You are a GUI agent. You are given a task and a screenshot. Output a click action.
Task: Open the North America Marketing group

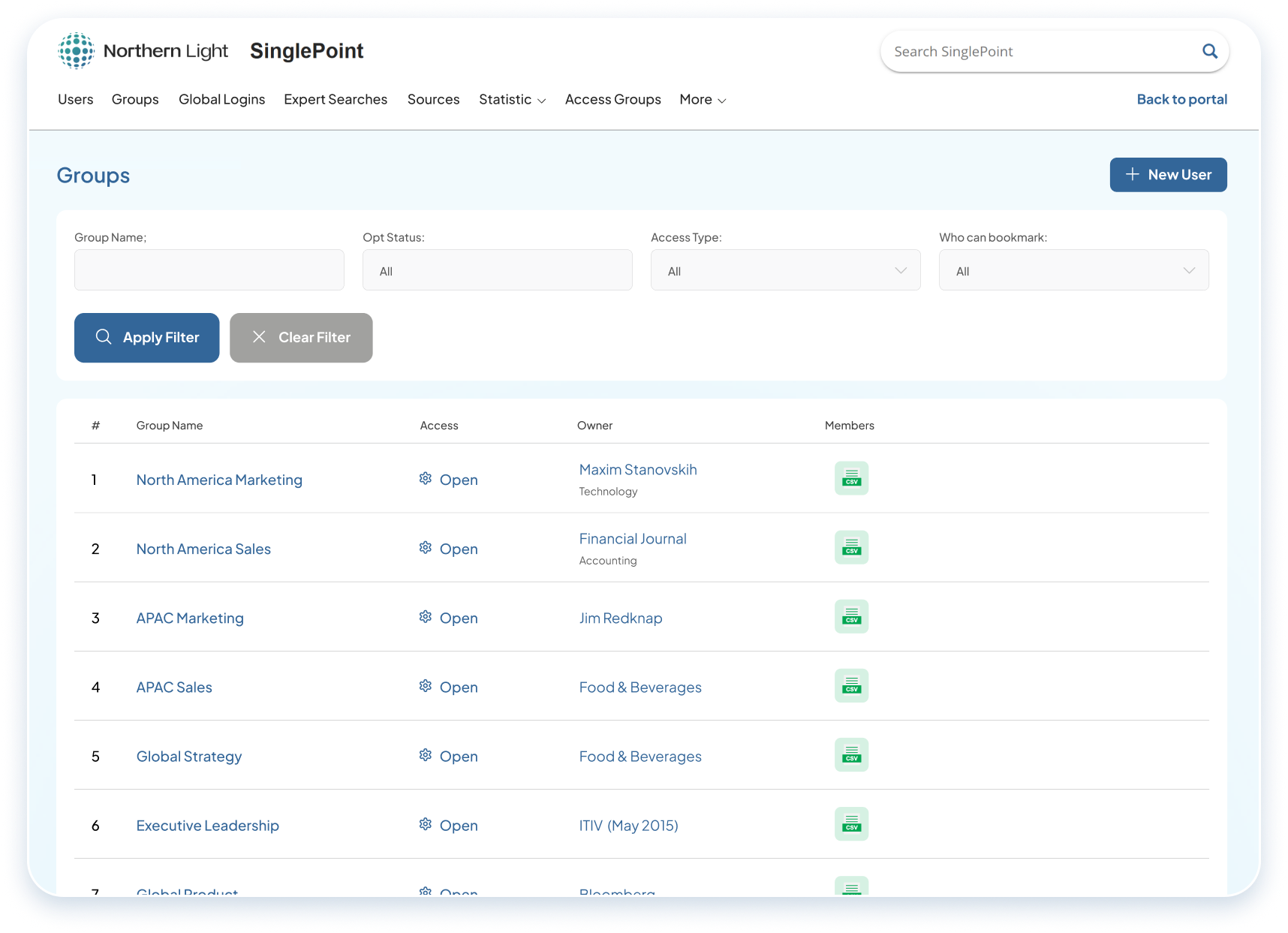(219, 480)
